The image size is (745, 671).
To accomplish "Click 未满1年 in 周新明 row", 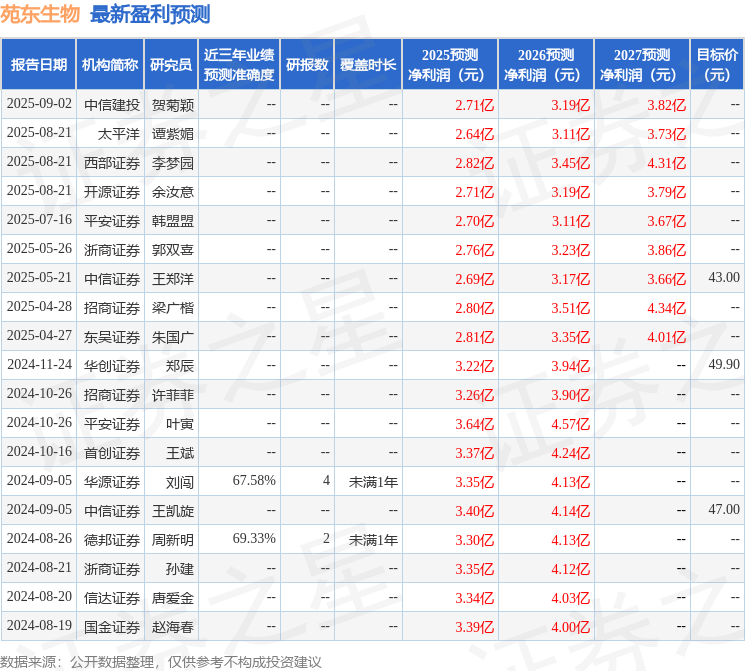I will coord(373,539).
